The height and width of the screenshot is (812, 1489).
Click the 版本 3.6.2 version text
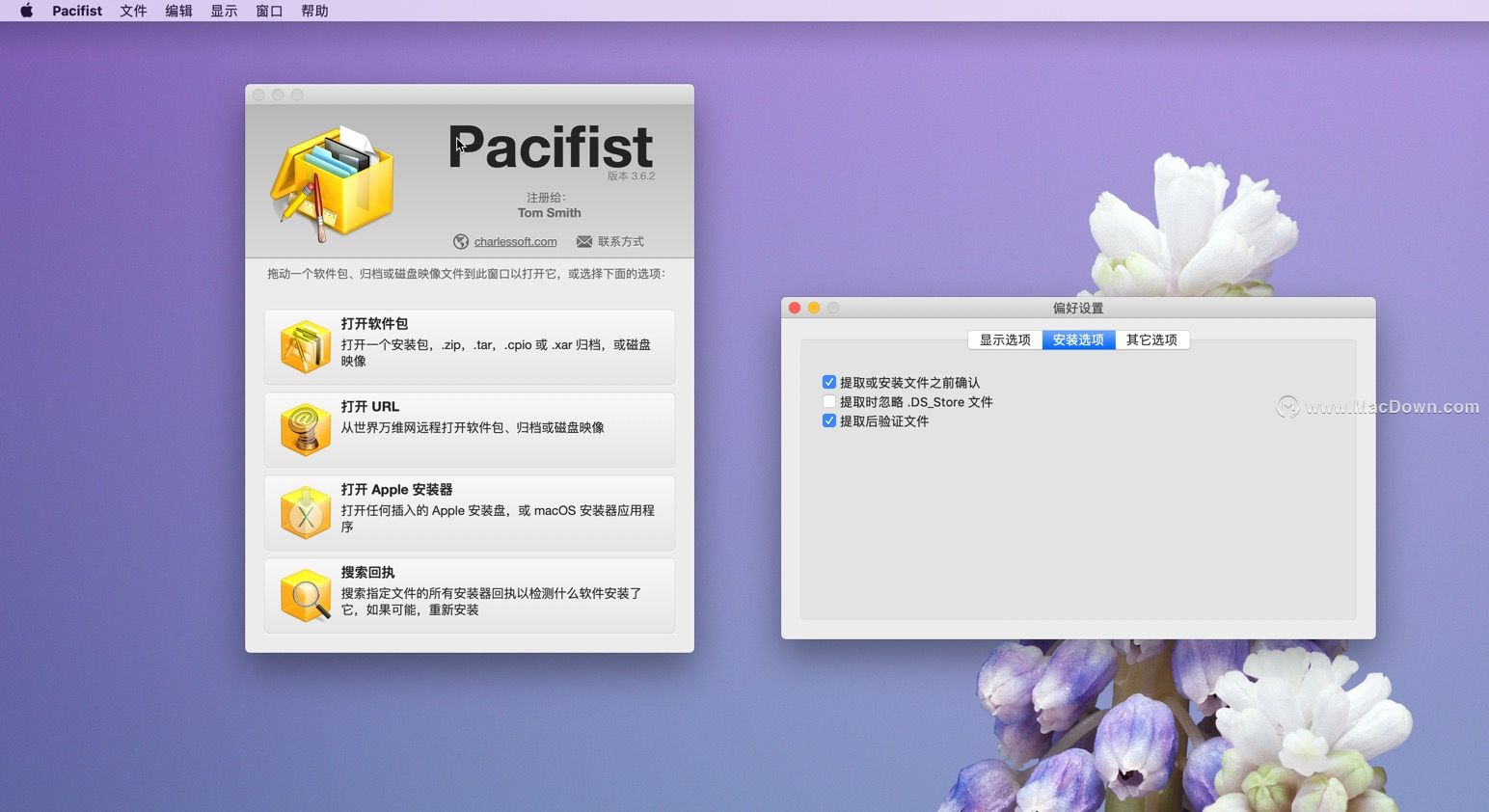pos(631,176)
